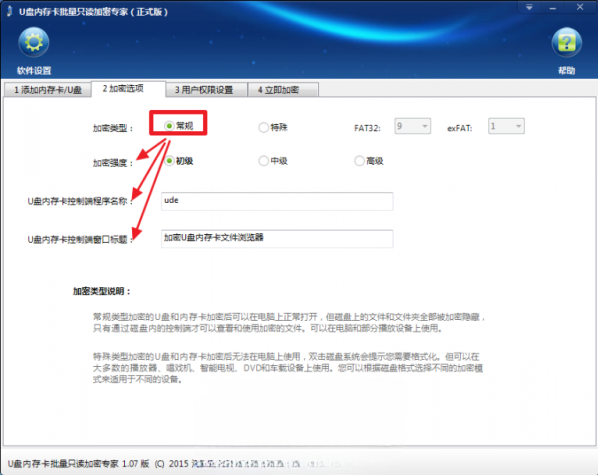598x475 pixels.
Task: Open the 软件设置 gear icon
Action: point(34,42)
